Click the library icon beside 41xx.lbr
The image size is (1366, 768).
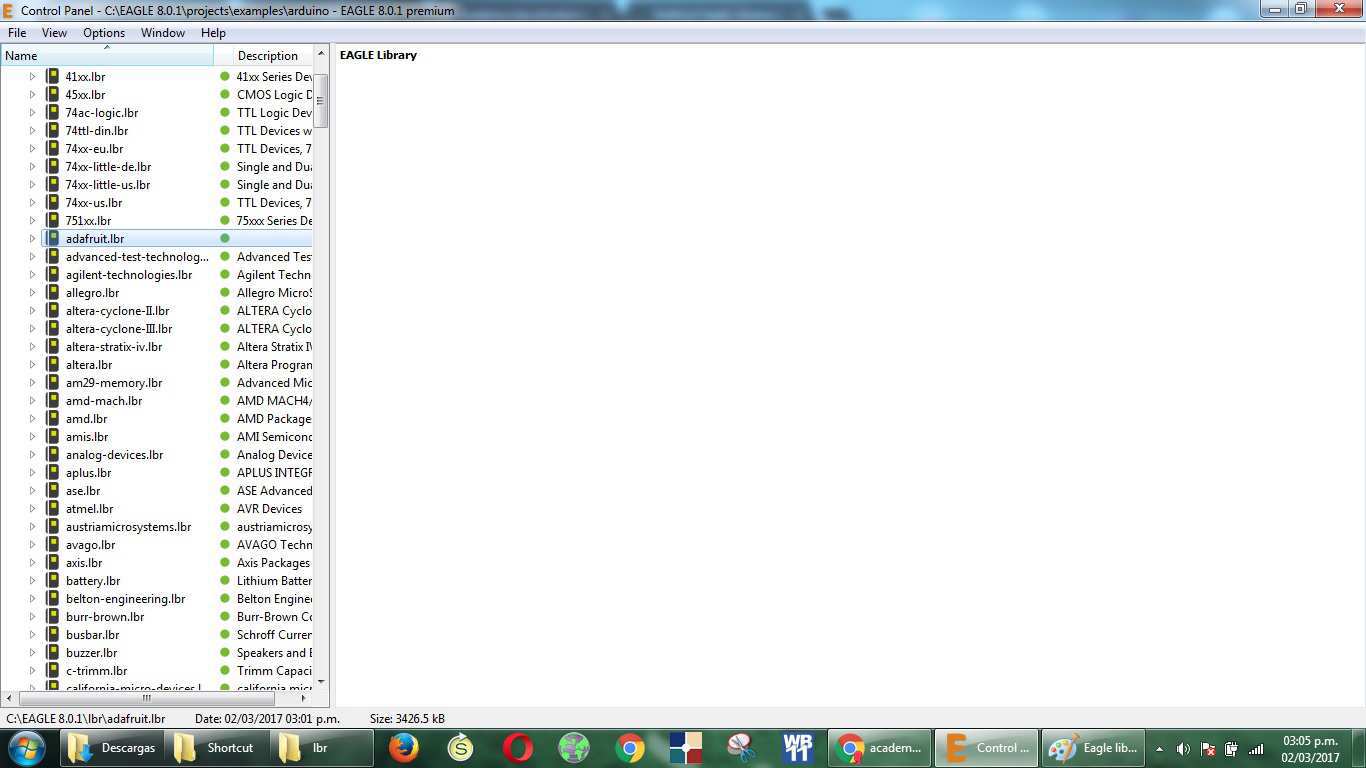click(52, 76)
